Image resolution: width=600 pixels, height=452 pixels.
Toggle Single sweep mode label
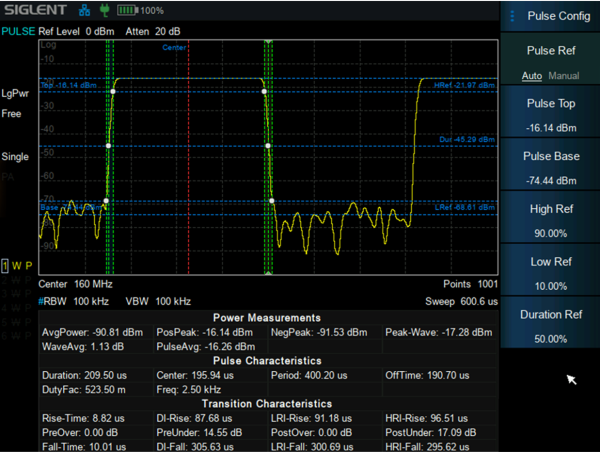coord(15,157)
